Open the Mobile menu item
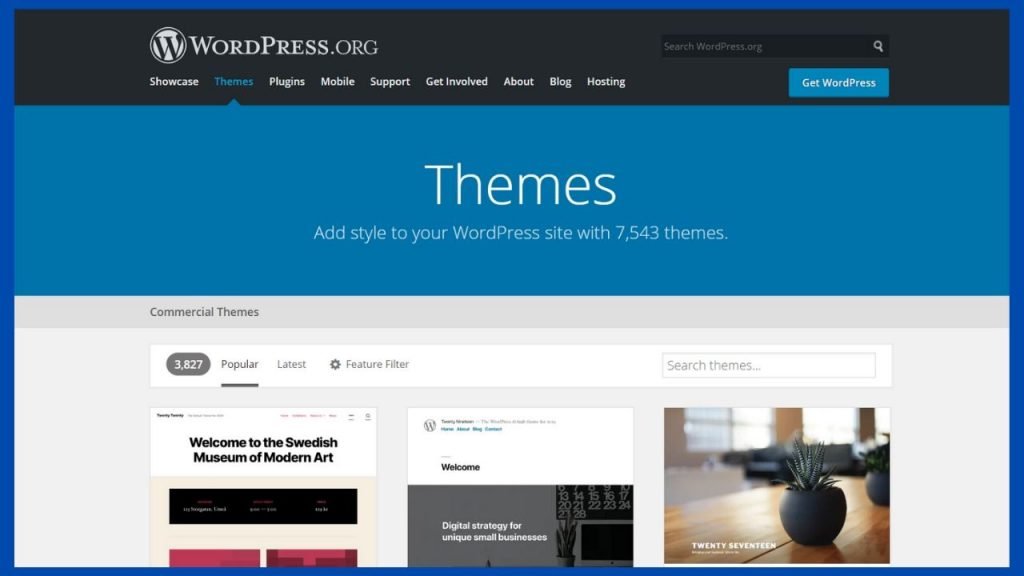 [x=338, y=82]
